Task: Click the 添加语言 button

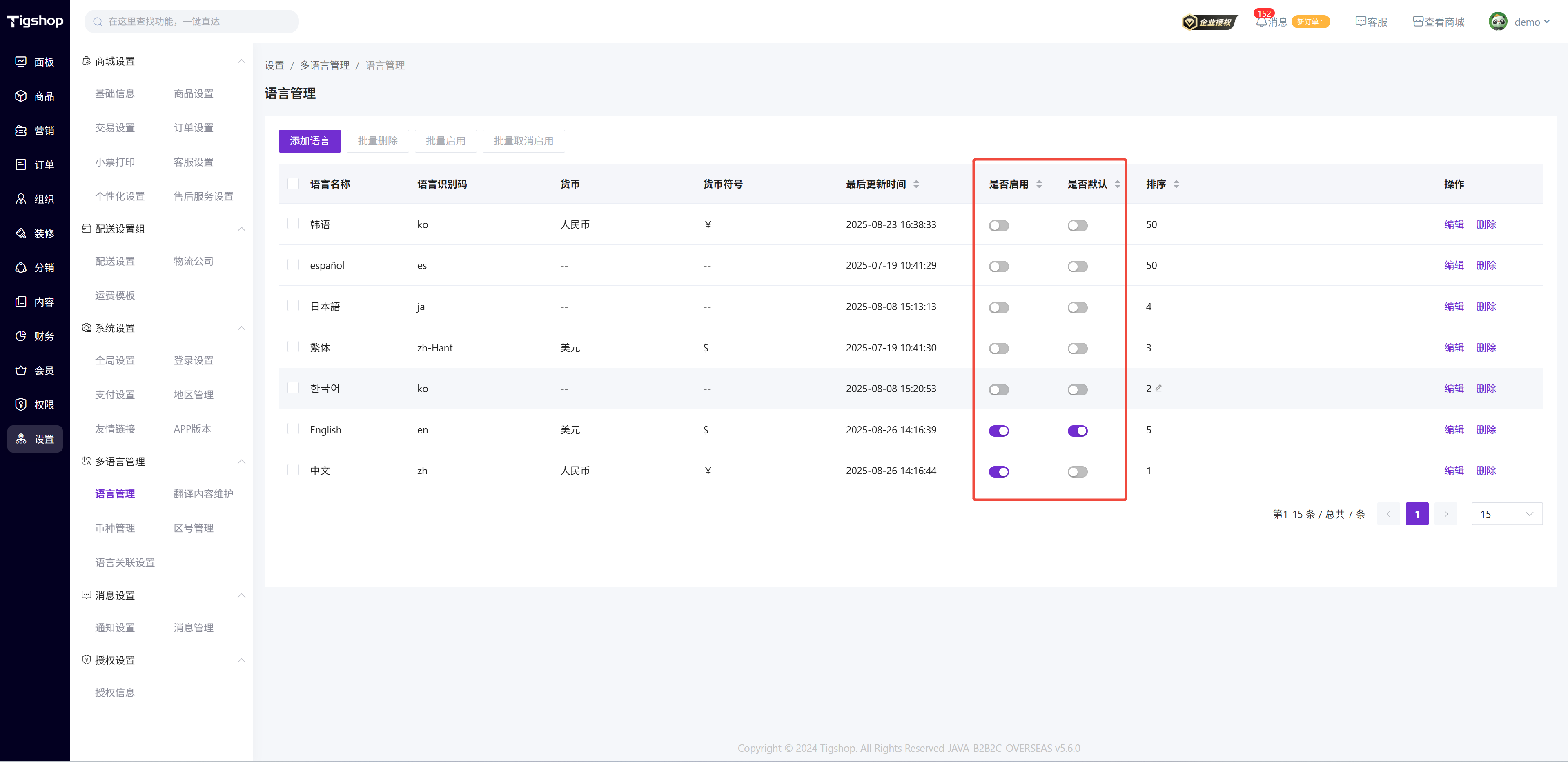Action: click(309, 141)
